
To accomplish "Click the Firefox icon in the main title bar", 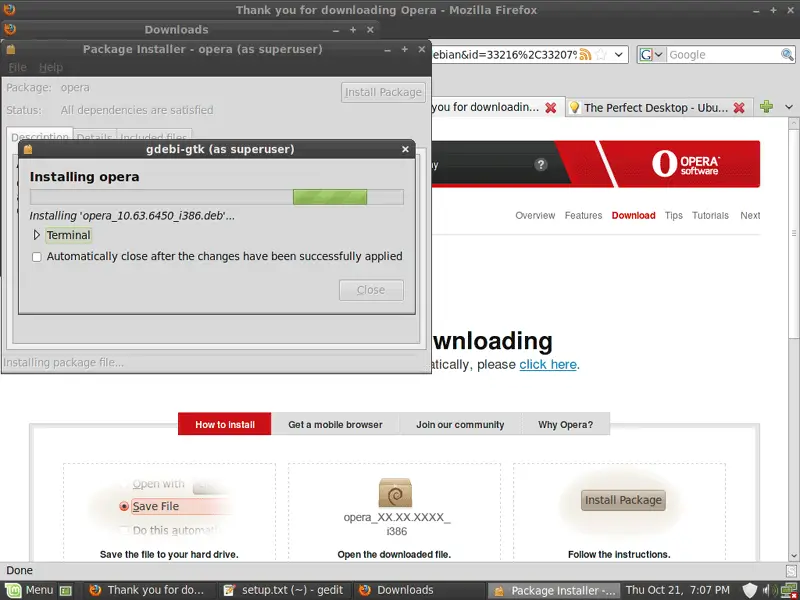I will click(9, 9).
